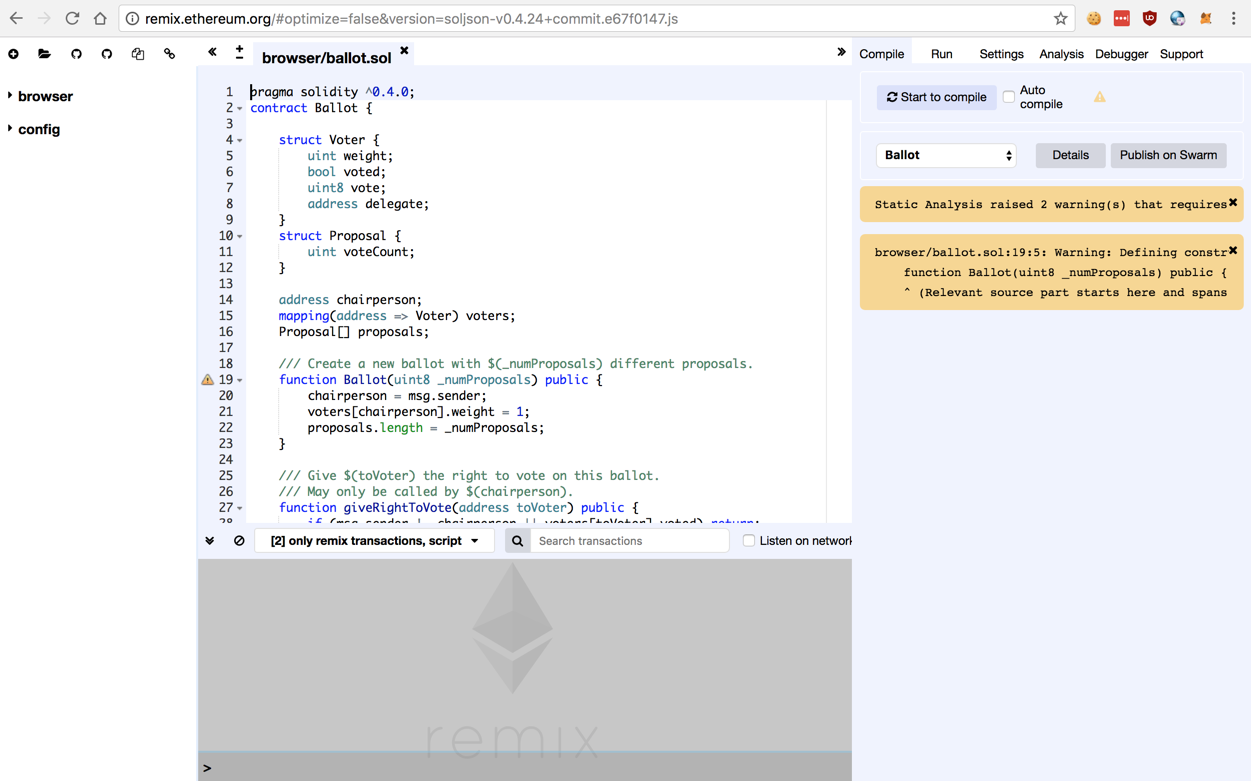The height and width of the screenshot is (781, 1251).
Task: Click the Search transactions field
Action: click(631, 541)
